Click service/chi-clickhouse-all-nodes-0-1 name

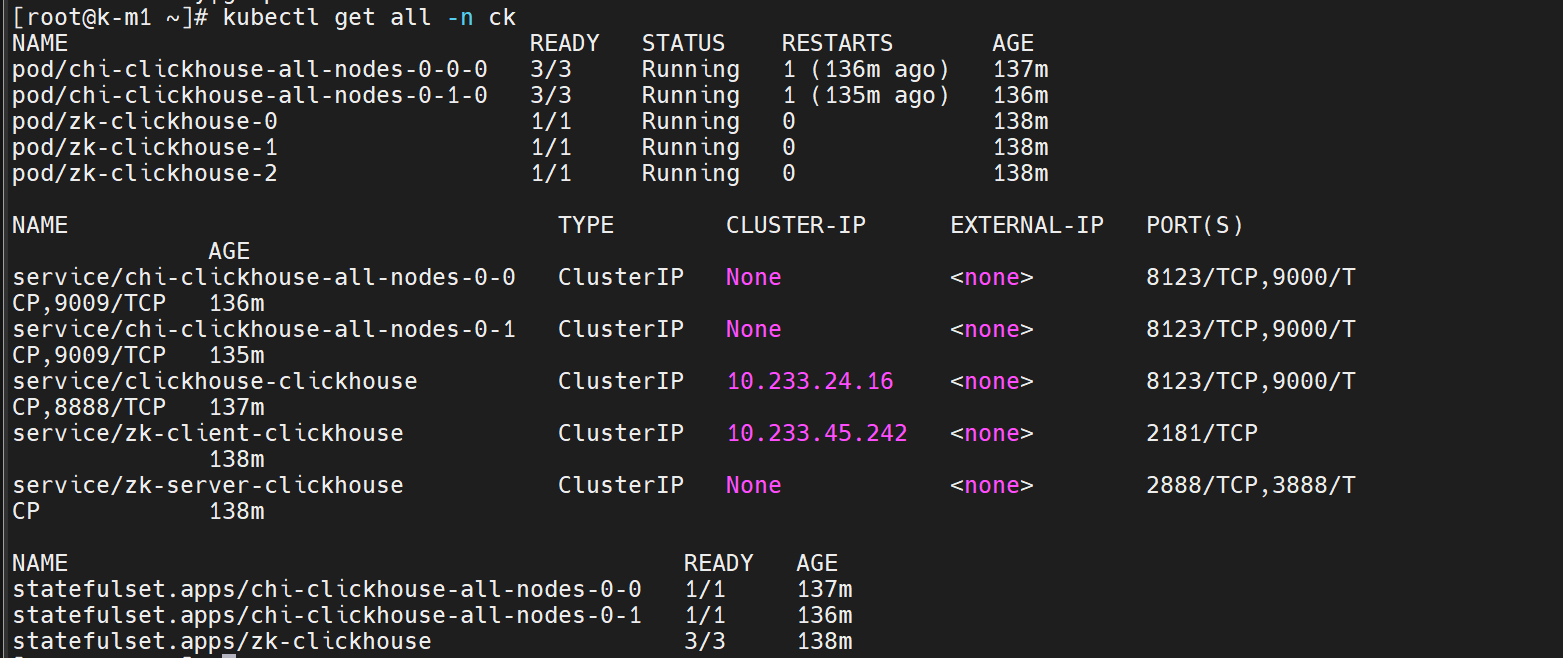click(x=264, y=329)
